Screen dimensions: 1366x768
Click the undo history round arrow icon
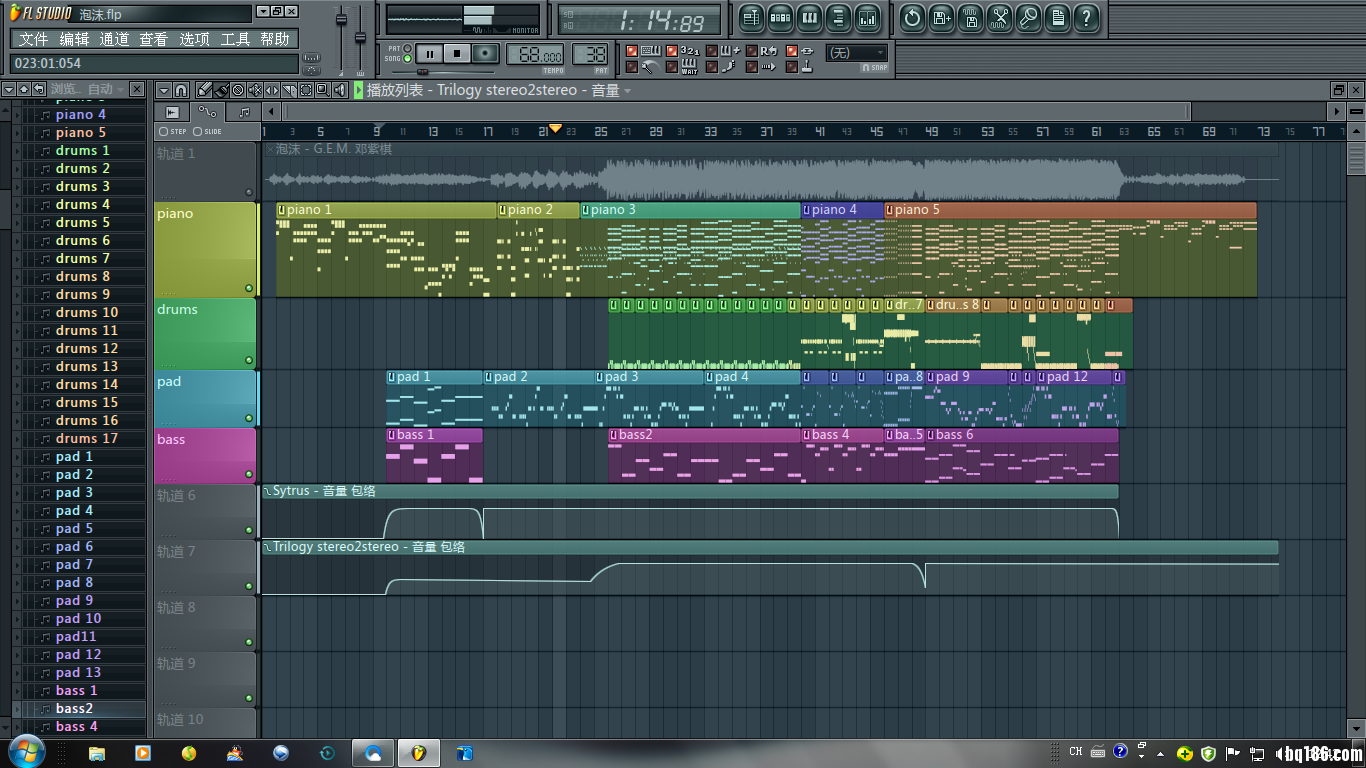tap(912, 18)
